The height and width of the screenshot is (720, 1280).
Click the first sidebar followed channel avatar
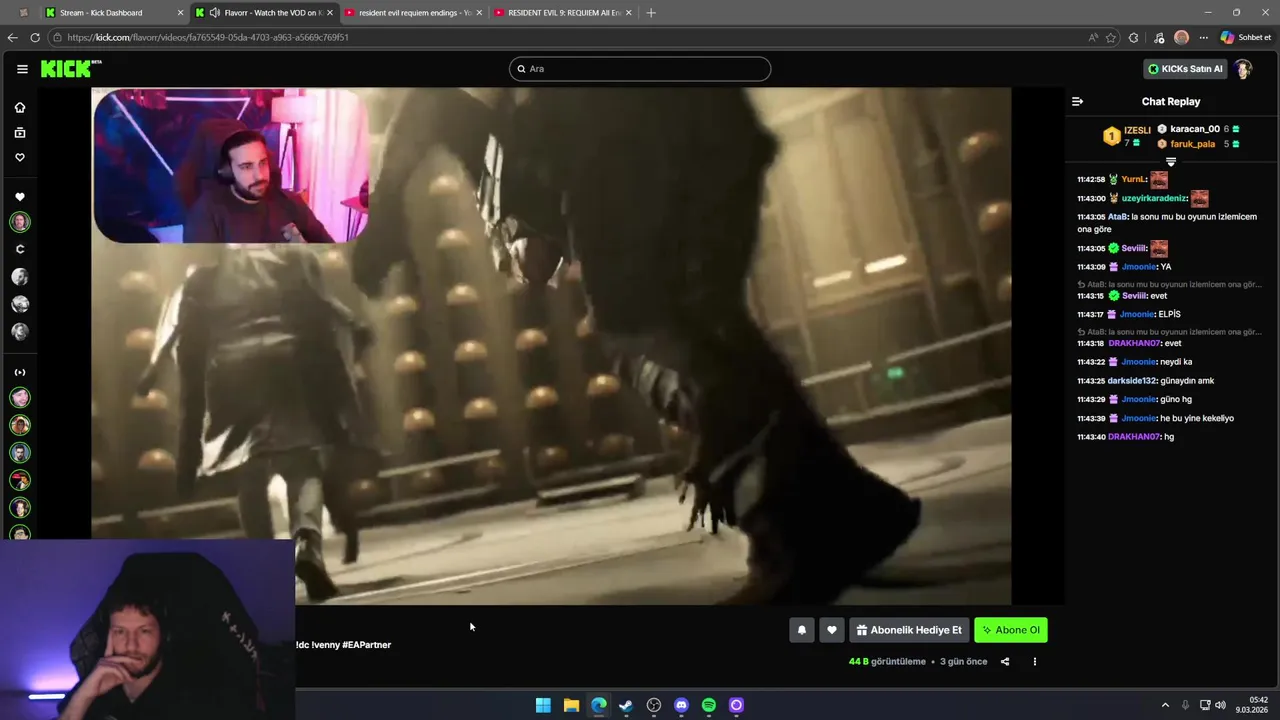coord(20,222)
